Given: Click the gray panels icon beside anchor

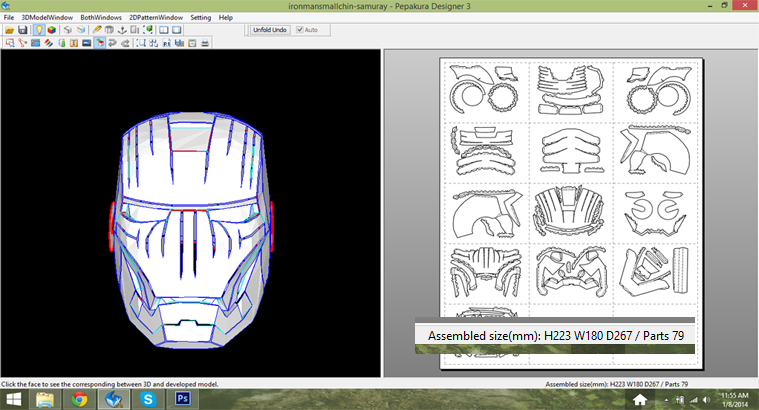Looking at the screenshot, I should pyautogui.click(x=135, y=30).
